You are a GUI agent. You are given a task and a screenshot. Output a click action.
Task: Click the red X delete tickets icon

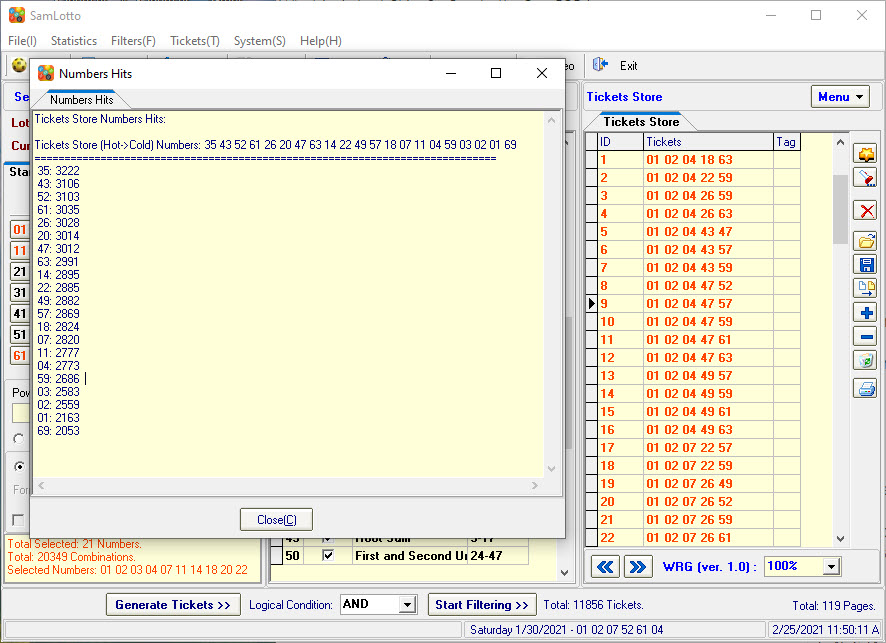[865, 211]
